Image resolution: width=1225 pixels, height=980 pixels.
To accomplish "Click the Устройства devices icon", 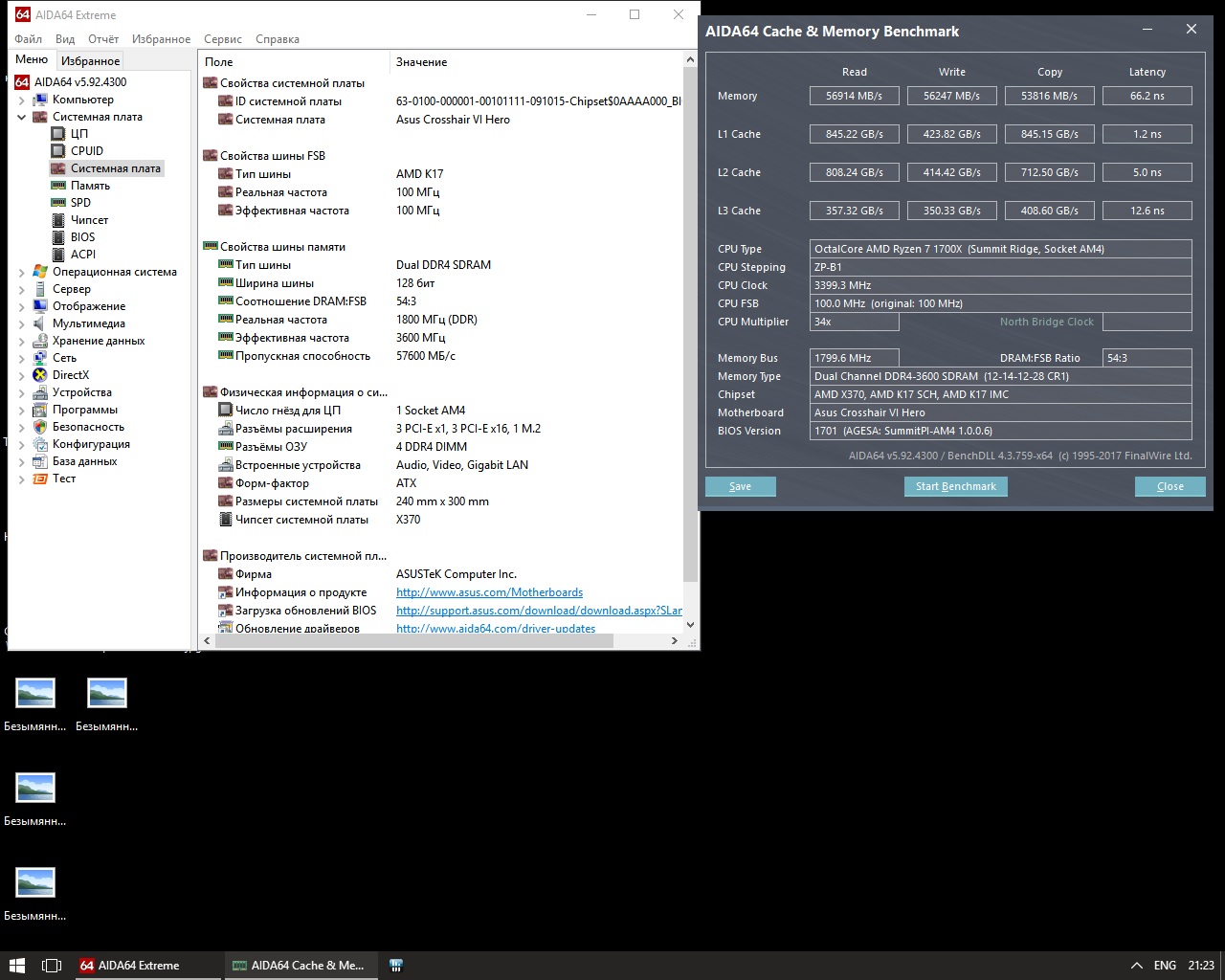I will coord(40,392).
